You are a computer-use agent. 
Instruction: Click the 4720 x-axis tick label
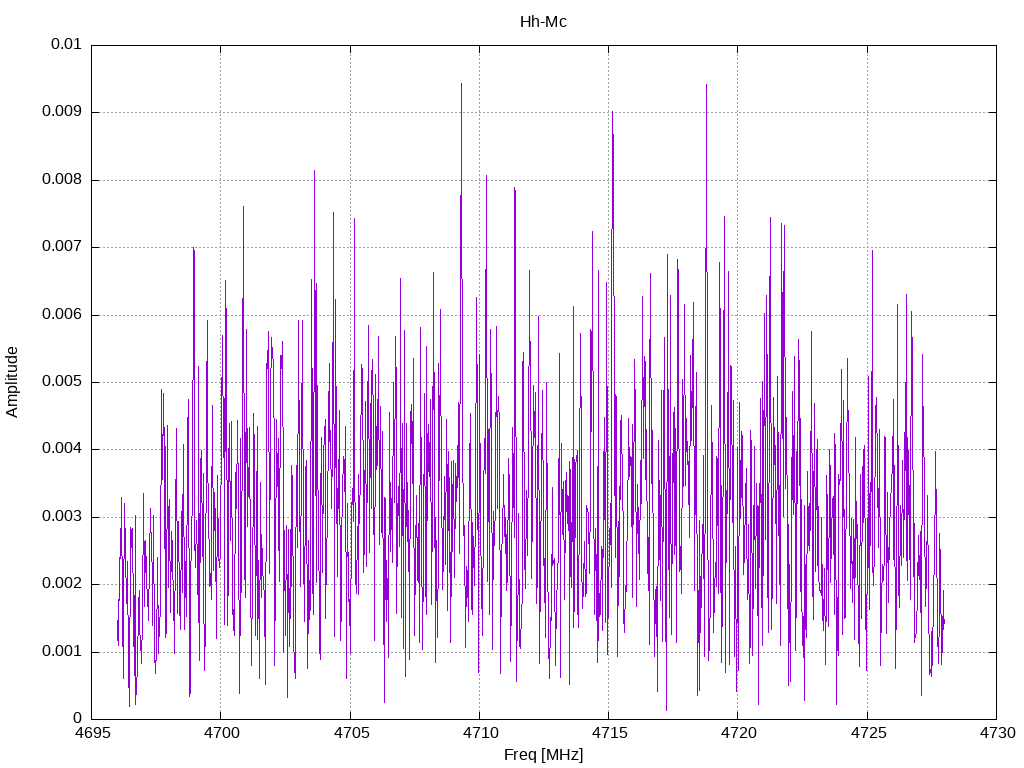click(739, 733)
